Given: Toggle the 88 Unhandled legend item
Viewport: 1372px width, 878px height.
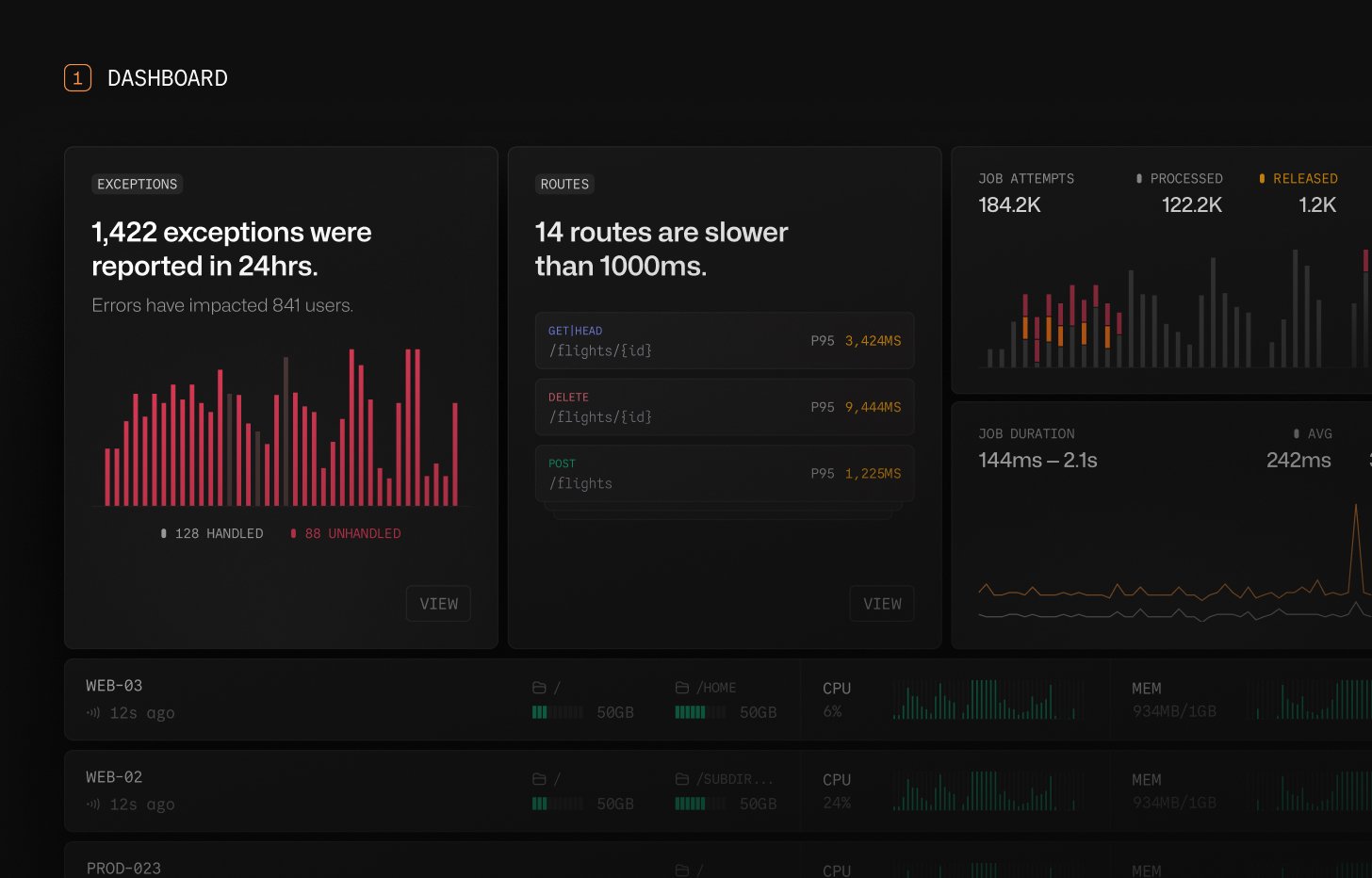Looking at the screenshot, I should coord(346,533).
